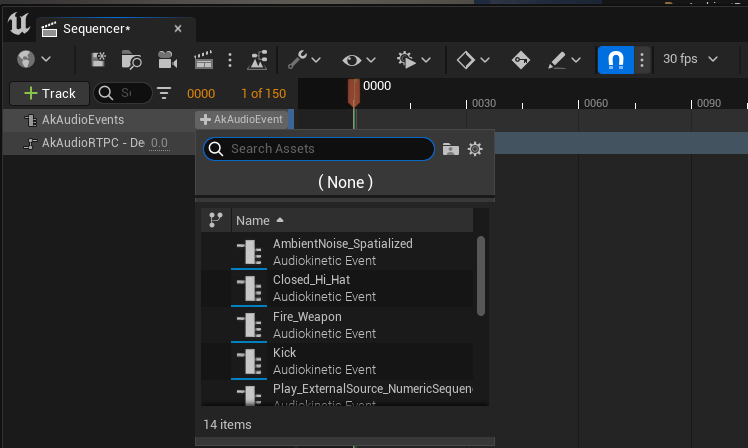
Task: Expand the world globe dropdown arrow
Action: pos(46,60)
